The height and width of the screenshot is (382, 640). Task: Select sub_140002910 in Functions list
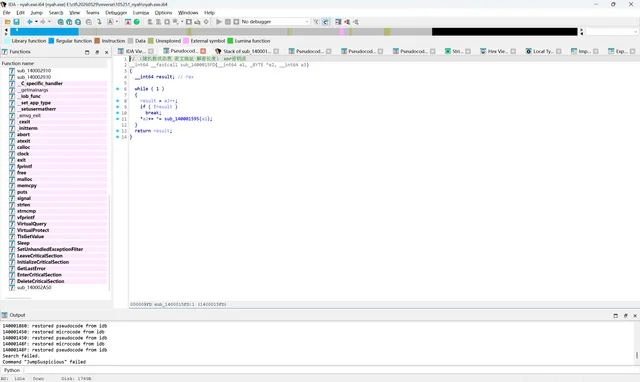pyautogui.click(x=34, y=71)
